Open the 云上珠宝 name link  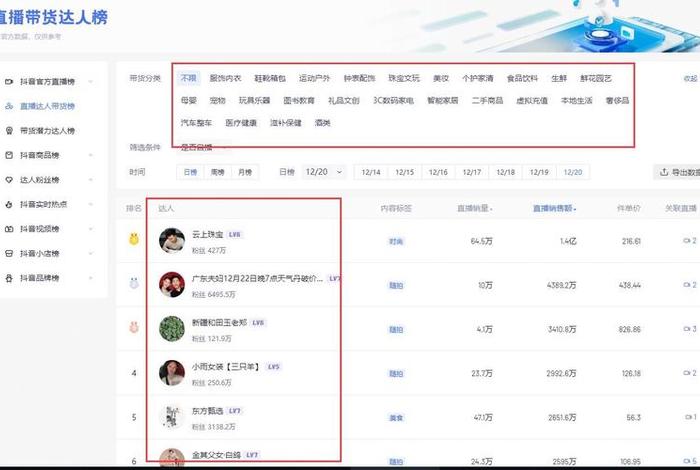(208, 234)
